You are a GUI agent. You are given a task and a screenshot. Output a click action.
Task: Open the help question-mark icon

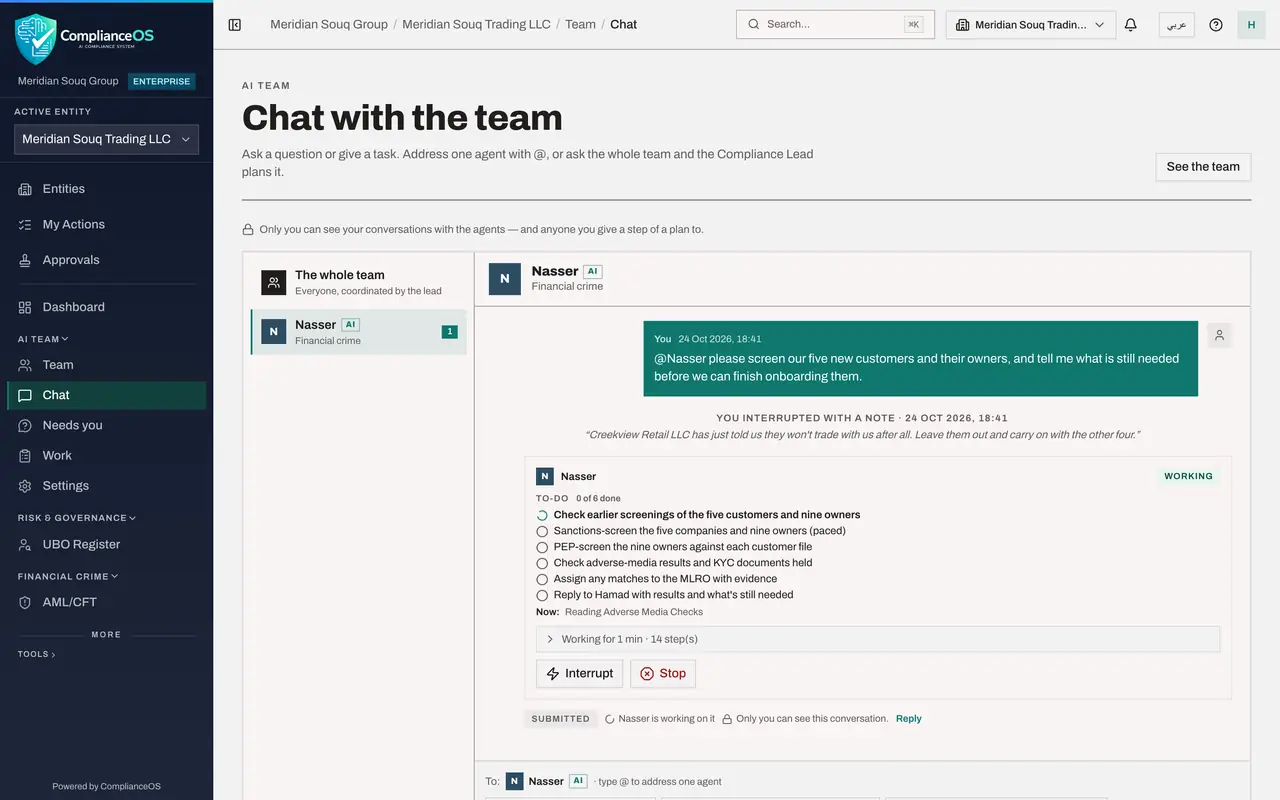click(1216, 25)
